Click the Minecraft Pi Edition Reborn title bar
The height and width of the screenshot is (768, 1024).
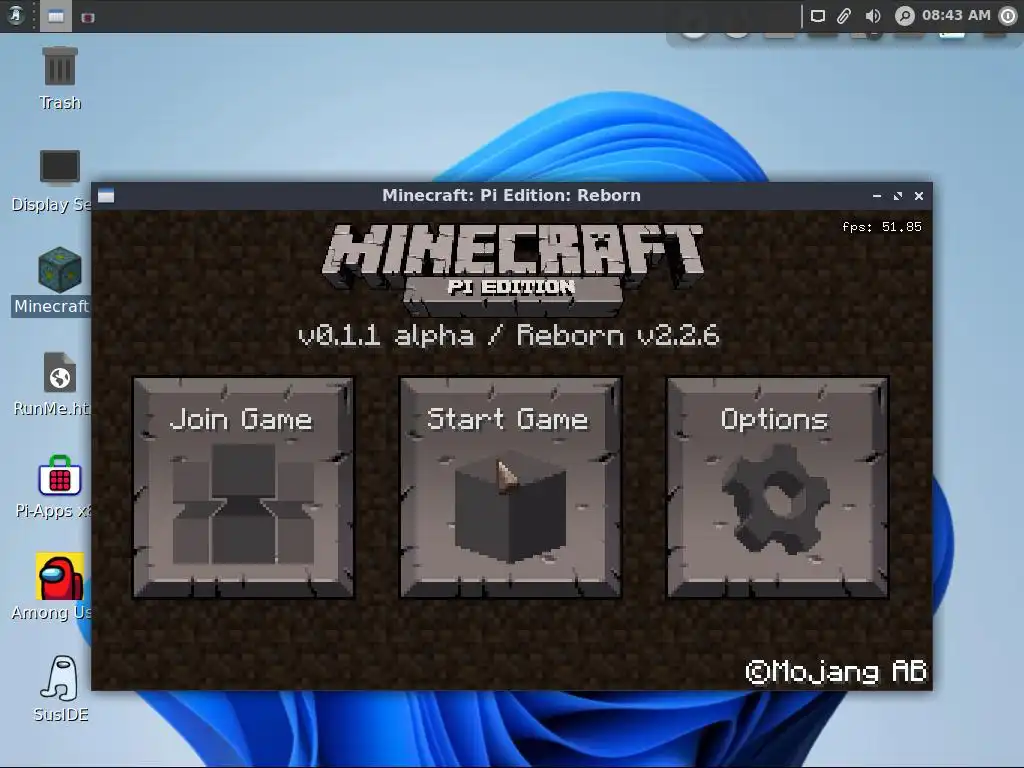511,195
